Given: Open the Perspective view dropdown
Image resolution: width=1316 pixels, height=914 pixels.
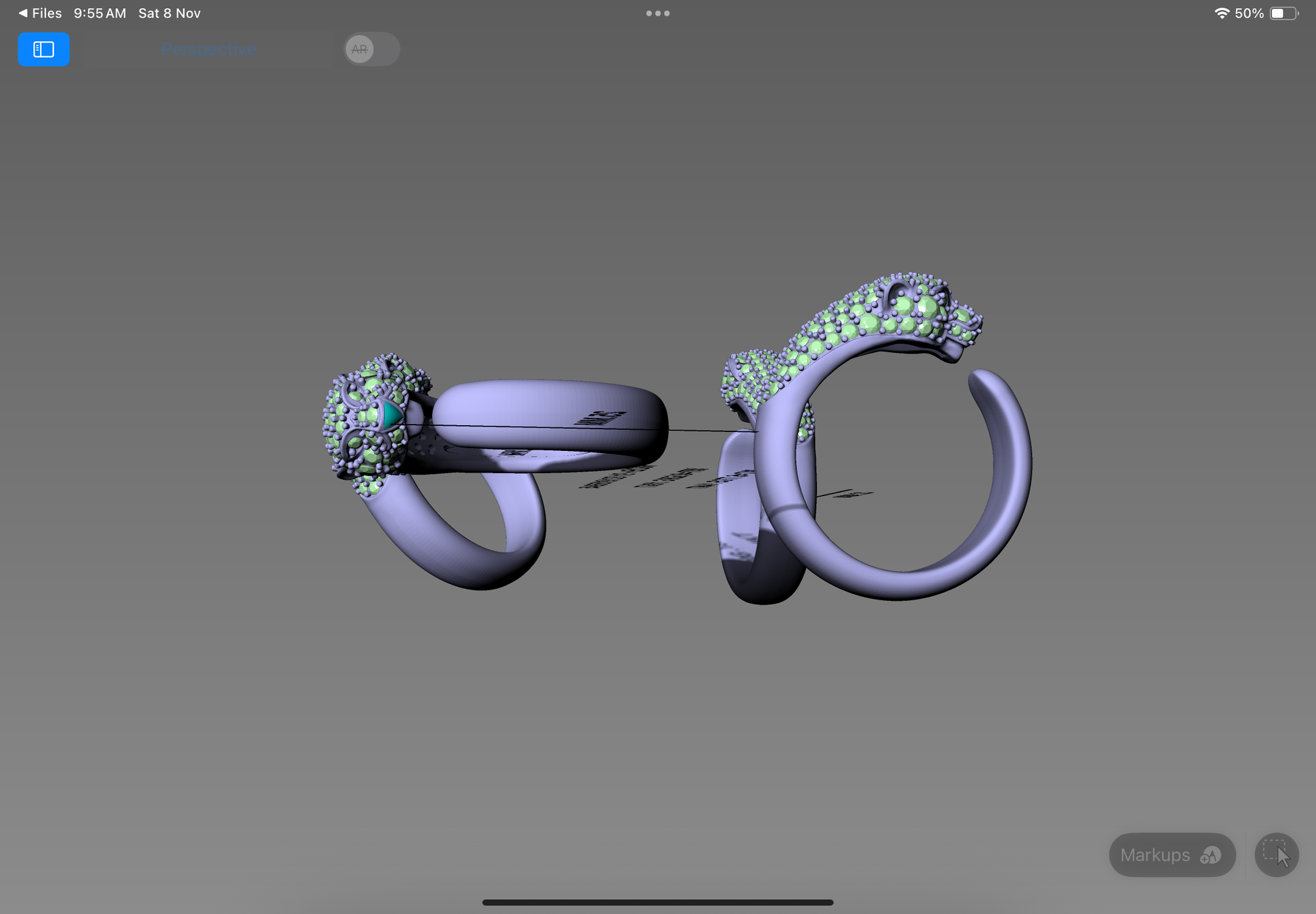Looking at the screenshot, I should point(208,49).
